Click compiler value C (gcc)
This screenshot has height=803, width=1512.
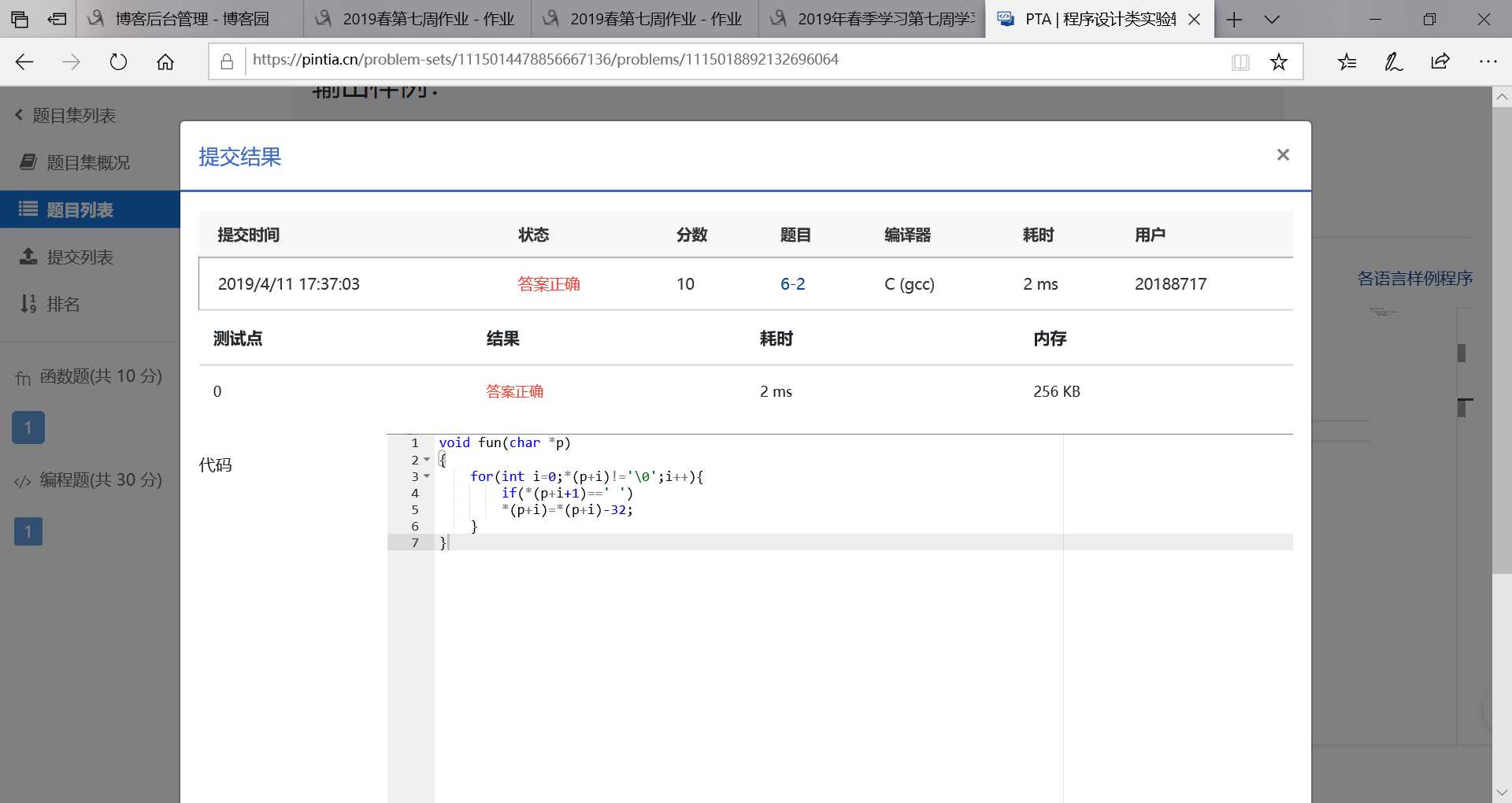click(x=909, y=284)
